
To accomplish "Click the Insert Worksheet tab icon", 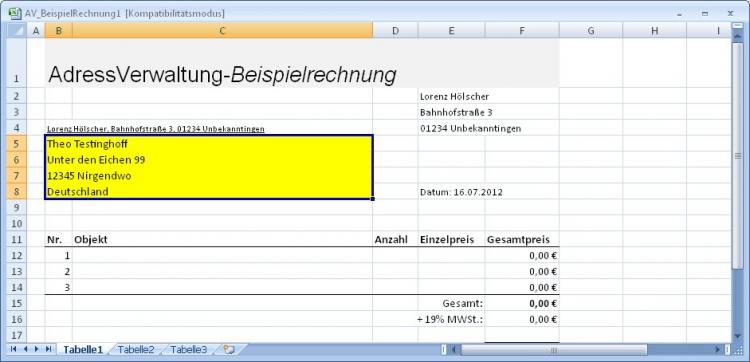I will [x=230, y=350].
